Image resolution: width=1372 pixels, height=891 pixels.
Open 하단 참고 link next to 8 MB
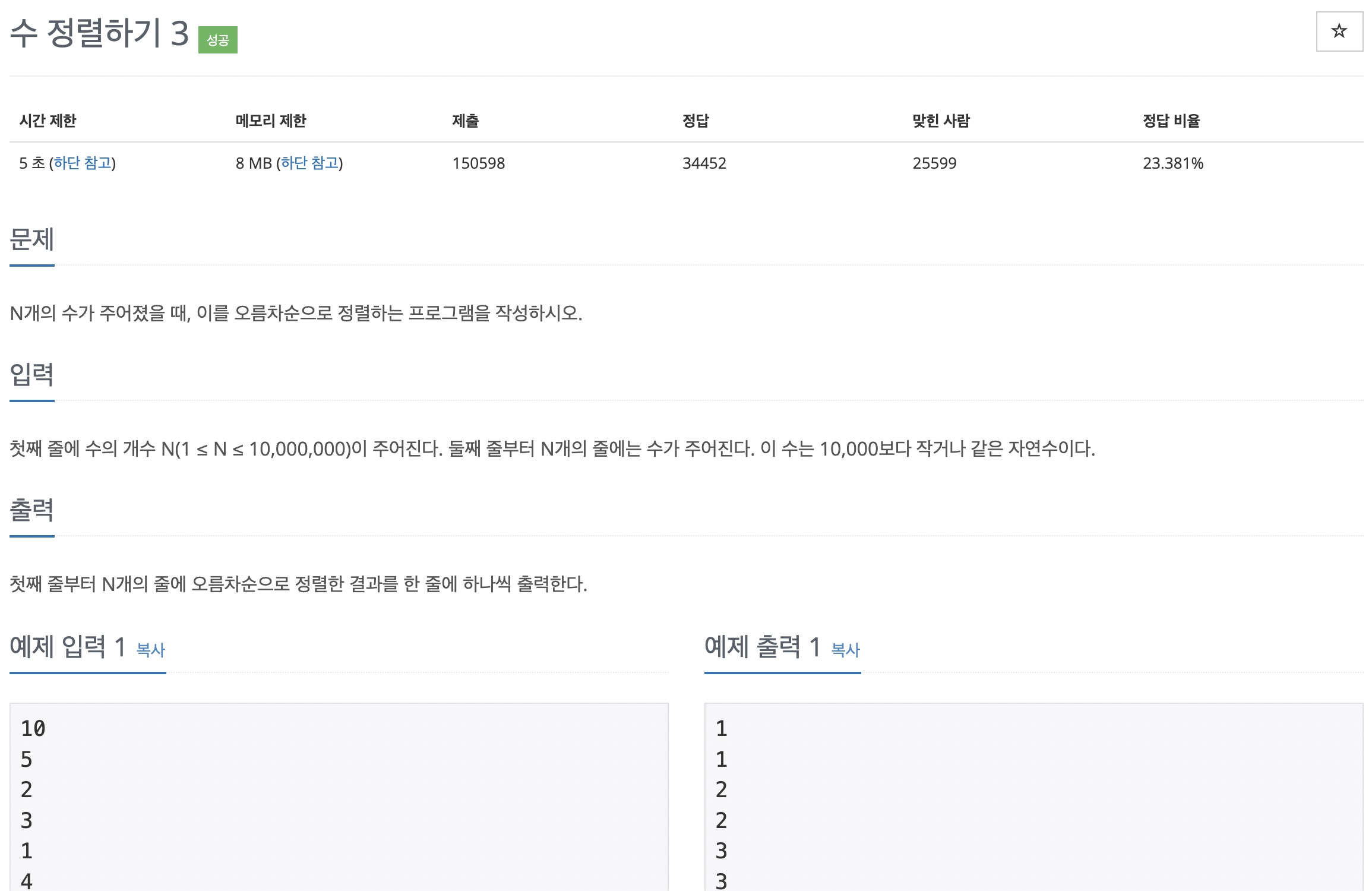point(309,163)
